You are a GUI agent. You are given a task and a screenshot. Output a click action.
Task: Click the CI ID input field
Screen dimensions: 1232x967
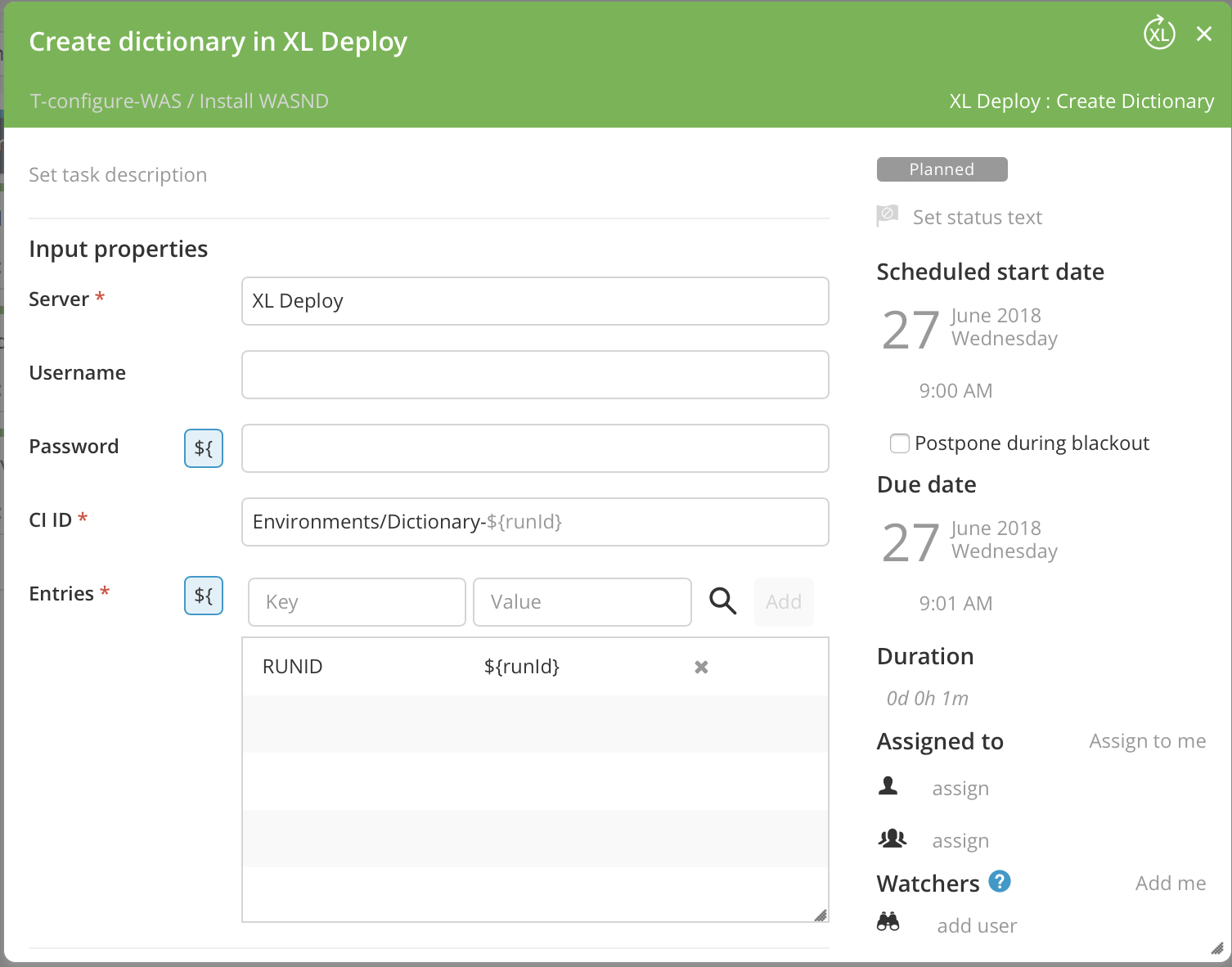pyautogui.click(x=535, y=522)
